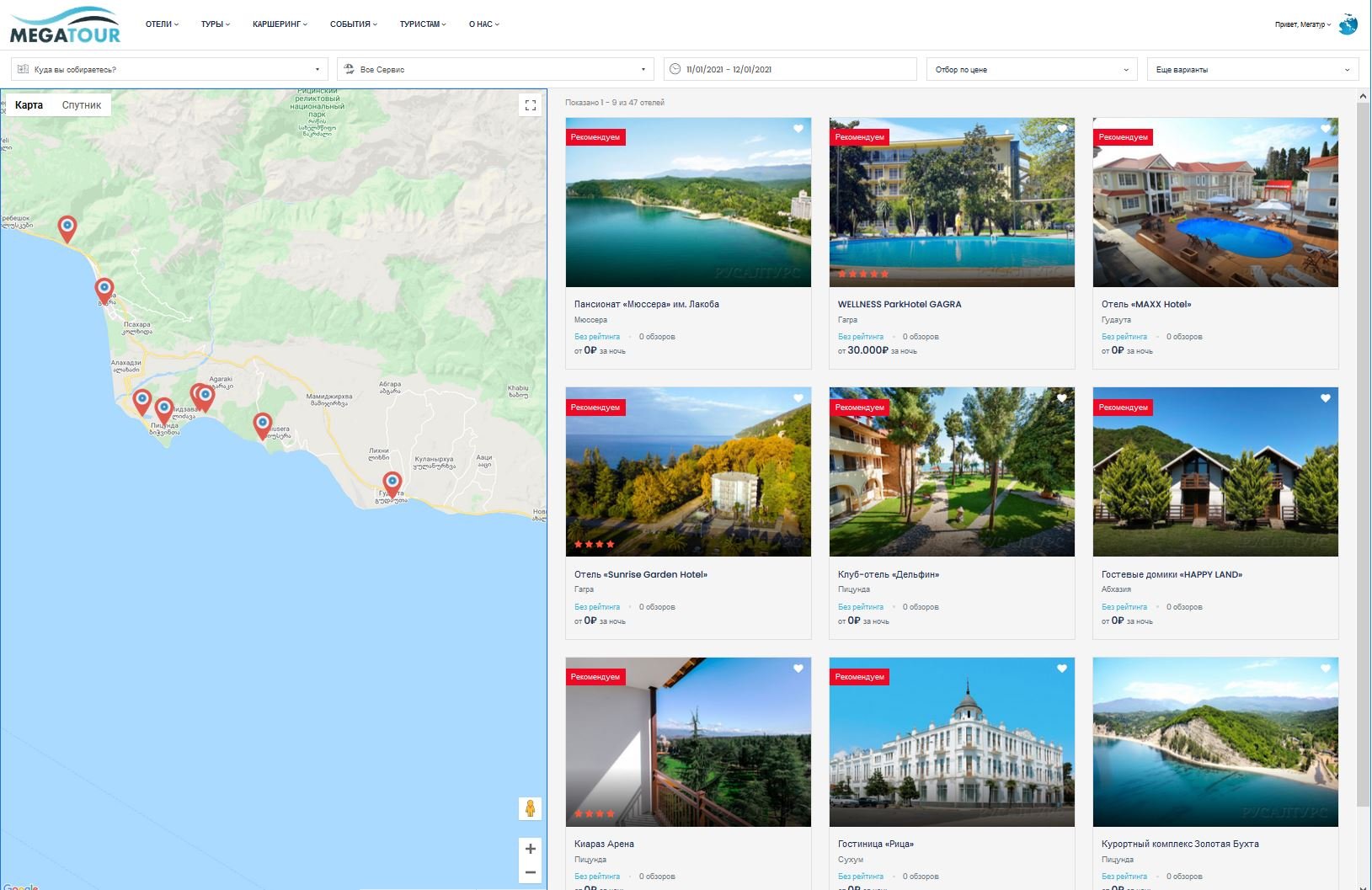Open the Еще варианты dropdown

(1252, 69)
